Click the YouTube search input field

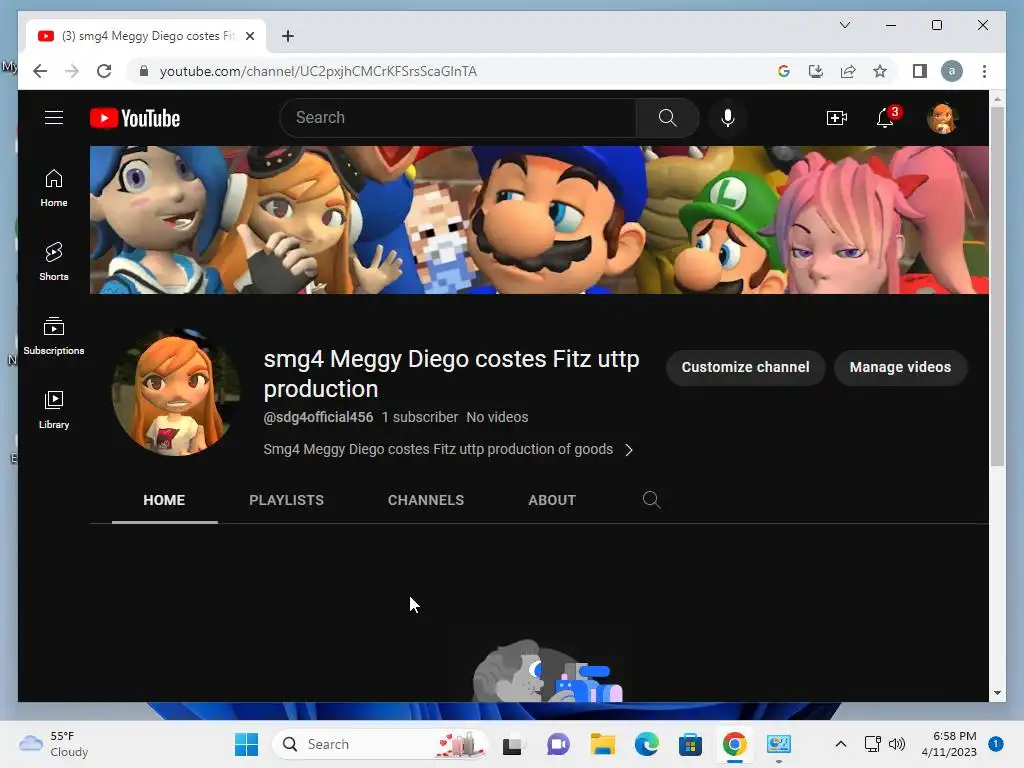[458, 118]
